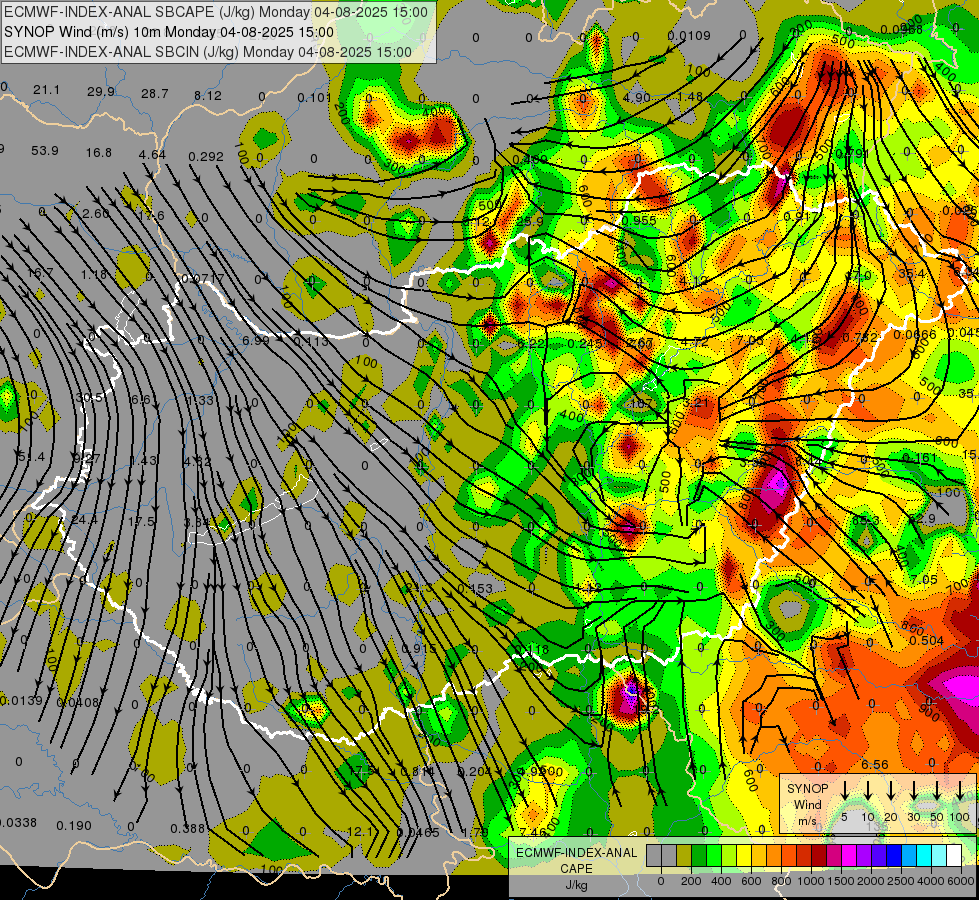Click the map value 28.7
979x900 pixels.
[x=154, y=94]
